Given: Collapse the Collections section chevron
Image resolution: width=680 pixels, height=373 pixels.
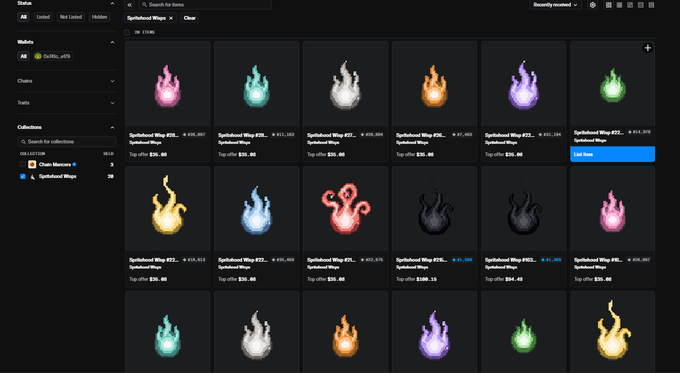Looking at the screenshot, I should 112,128.
